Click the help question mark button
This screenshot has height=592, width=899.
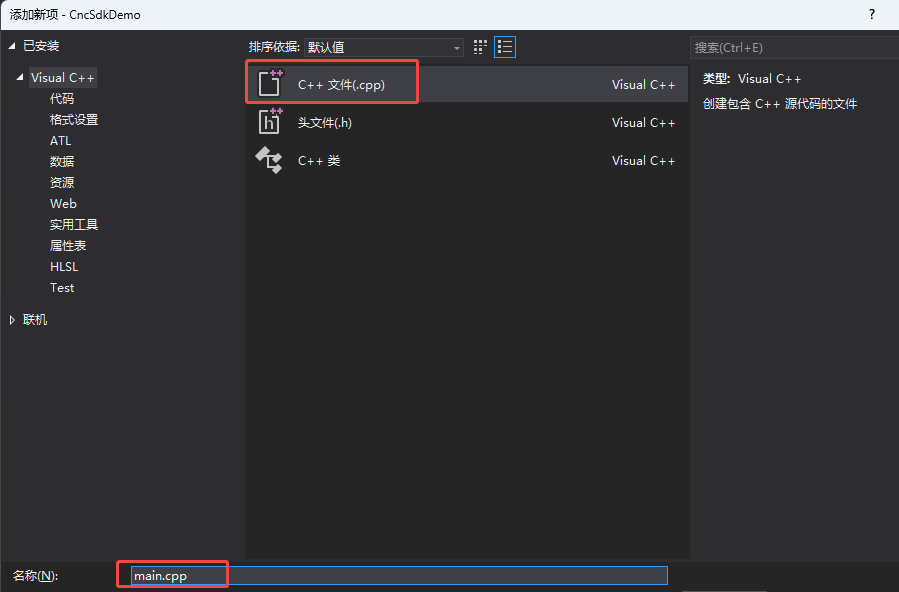(x=872, y=14)
